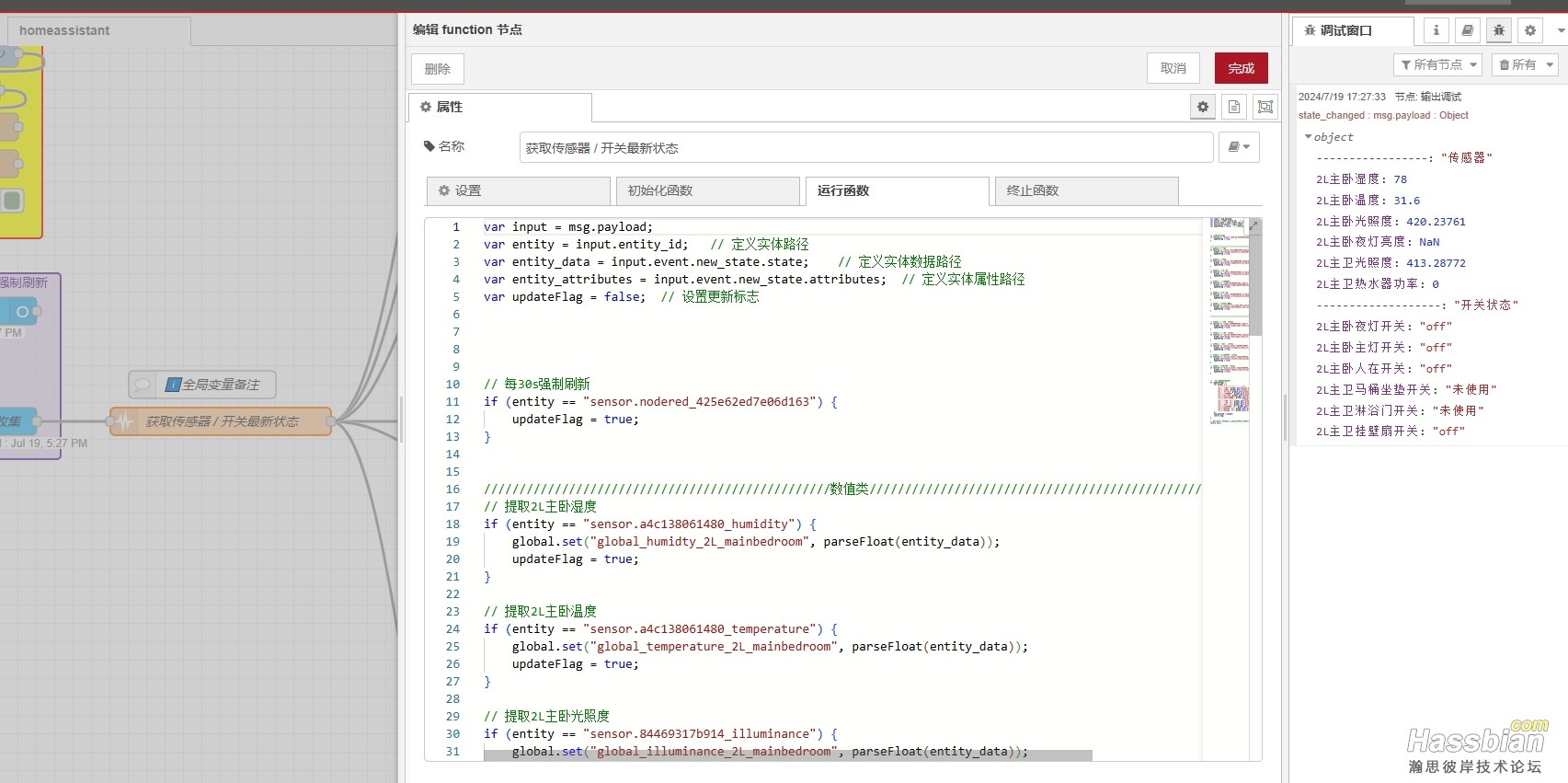Click the 2L主卧光照度 value 420.23761

point(1436,222)
